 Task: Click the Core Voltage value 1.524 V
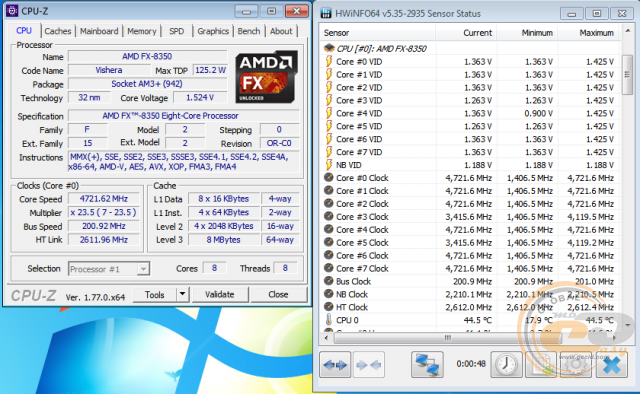200,98
